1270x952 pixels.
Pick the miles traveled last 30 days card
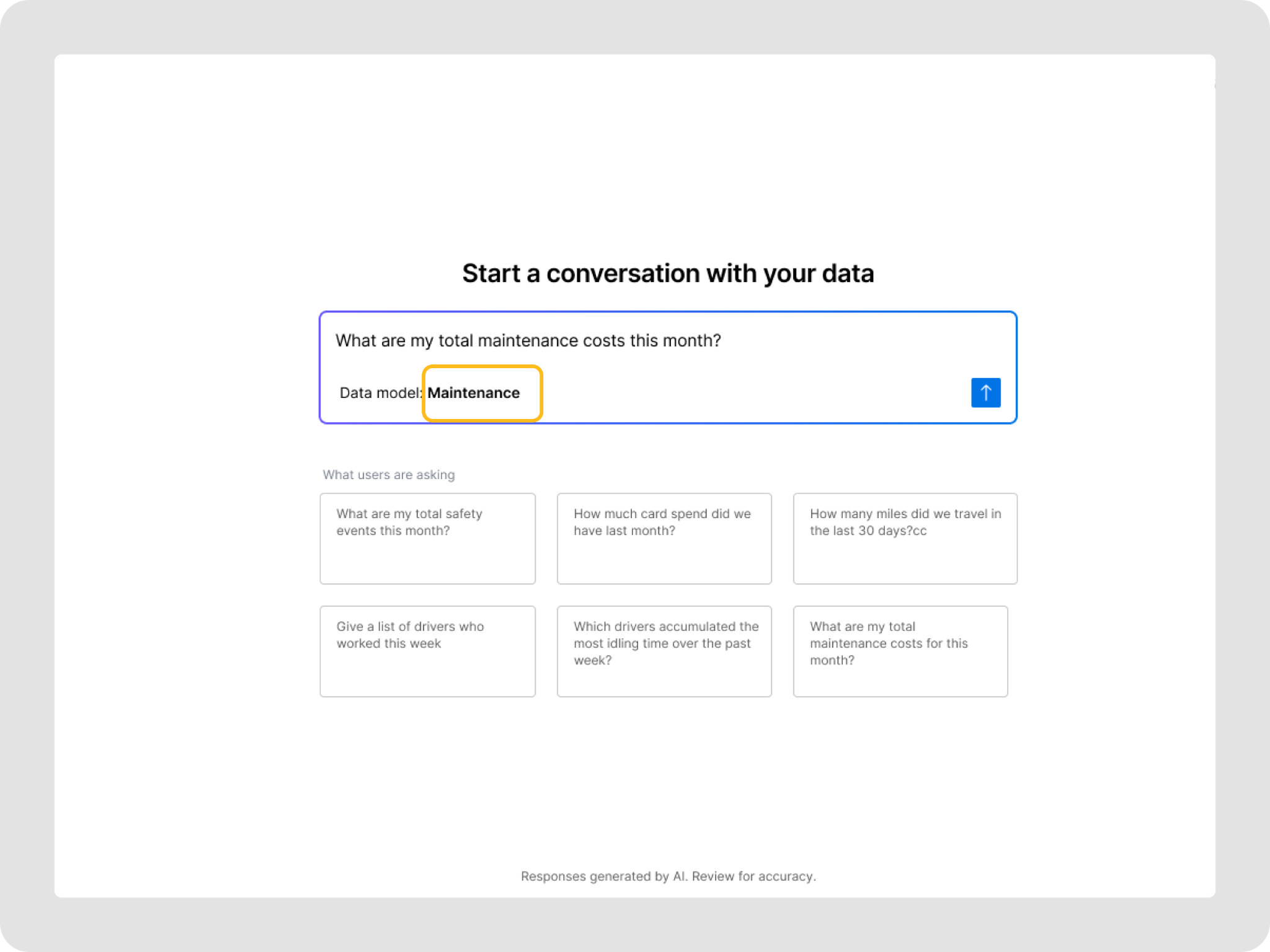tap(905, 538)
